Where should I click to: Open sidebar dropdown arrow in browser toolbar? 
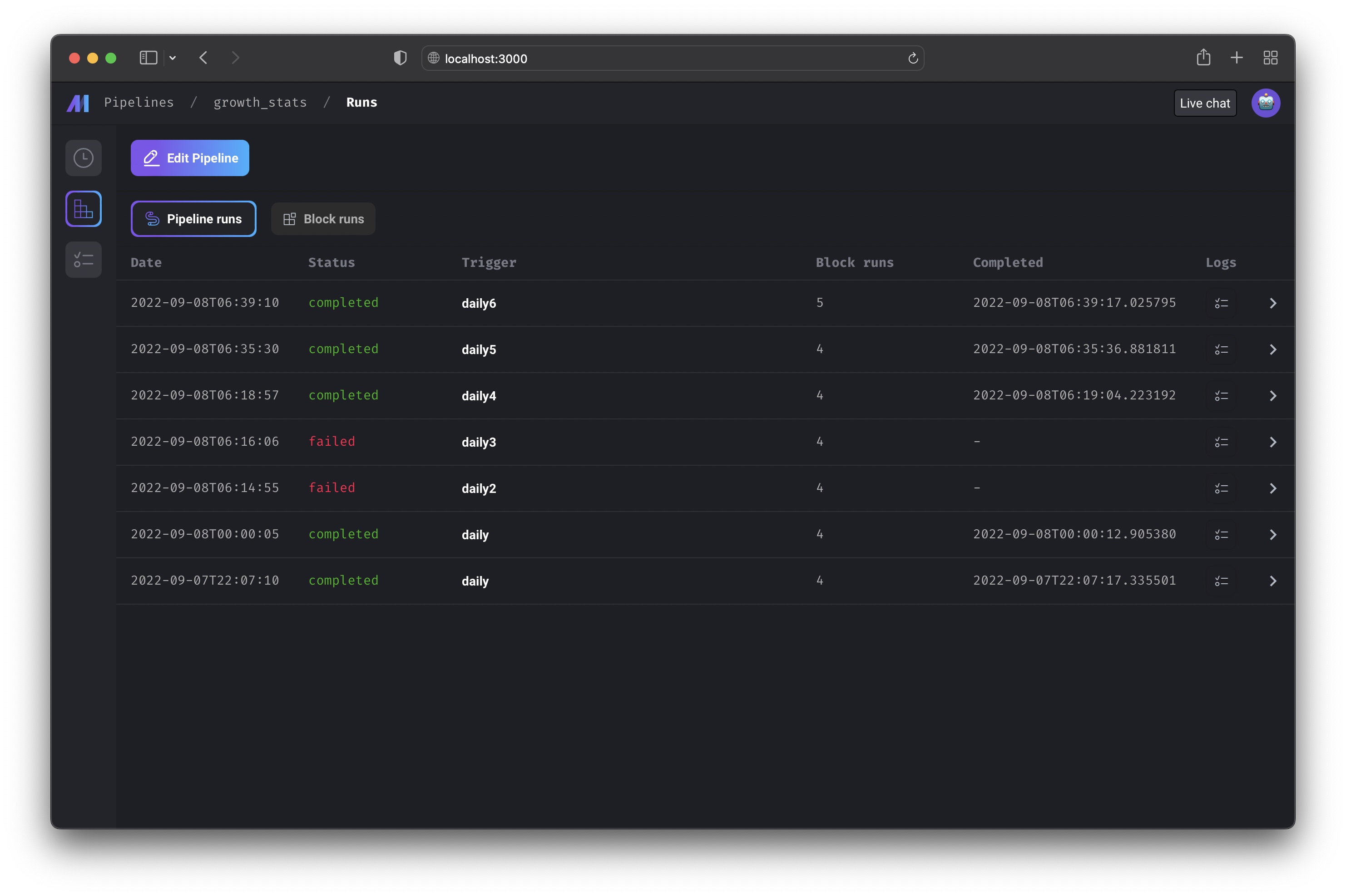pyautogui.click(x=173, y=58)
